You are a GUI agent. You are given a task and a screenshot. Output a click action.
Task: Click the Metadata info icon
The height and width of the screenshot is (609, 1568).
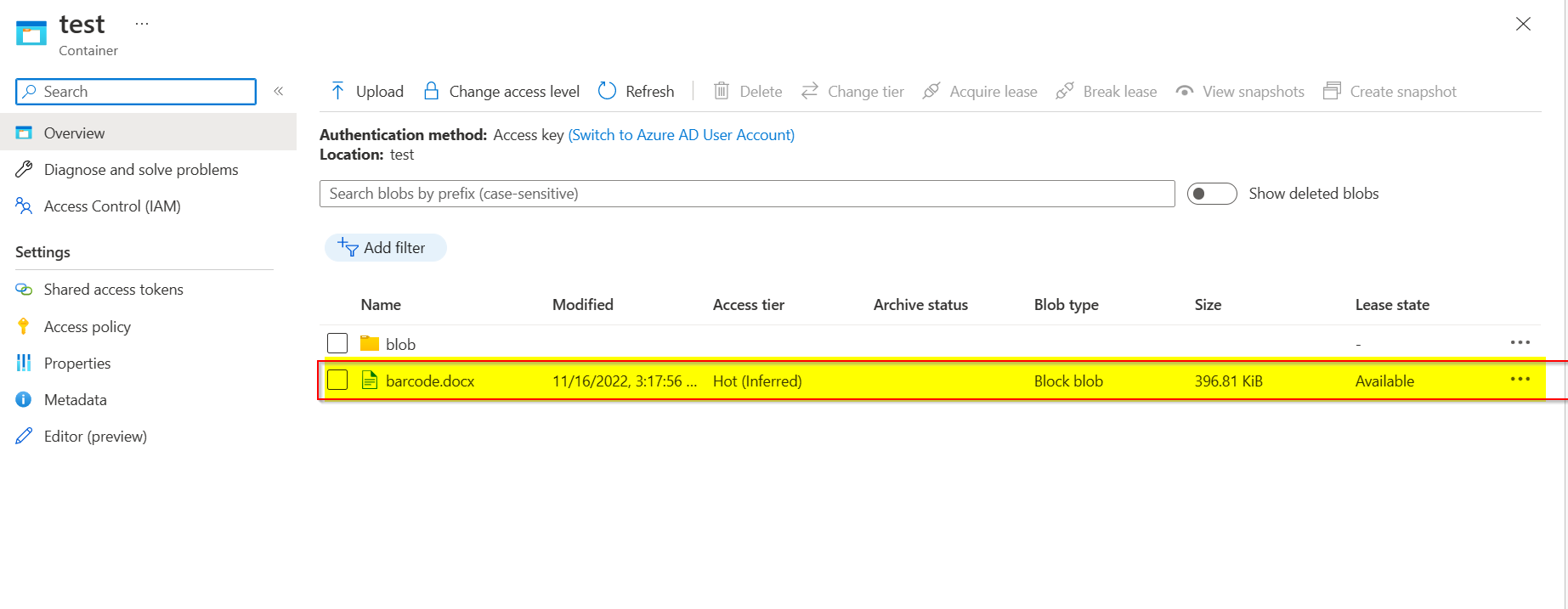24,399
